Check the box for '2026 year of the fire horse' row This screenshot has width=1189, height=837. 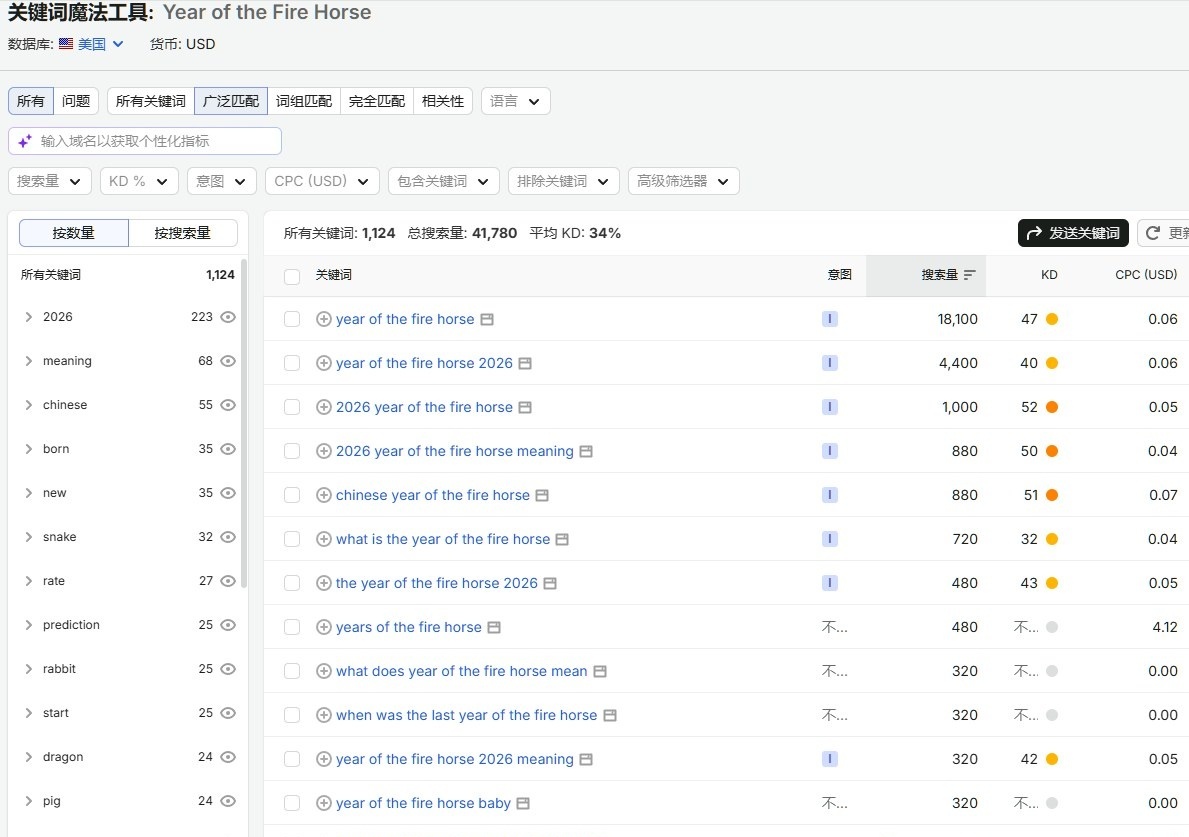click(x=292, y=407)
